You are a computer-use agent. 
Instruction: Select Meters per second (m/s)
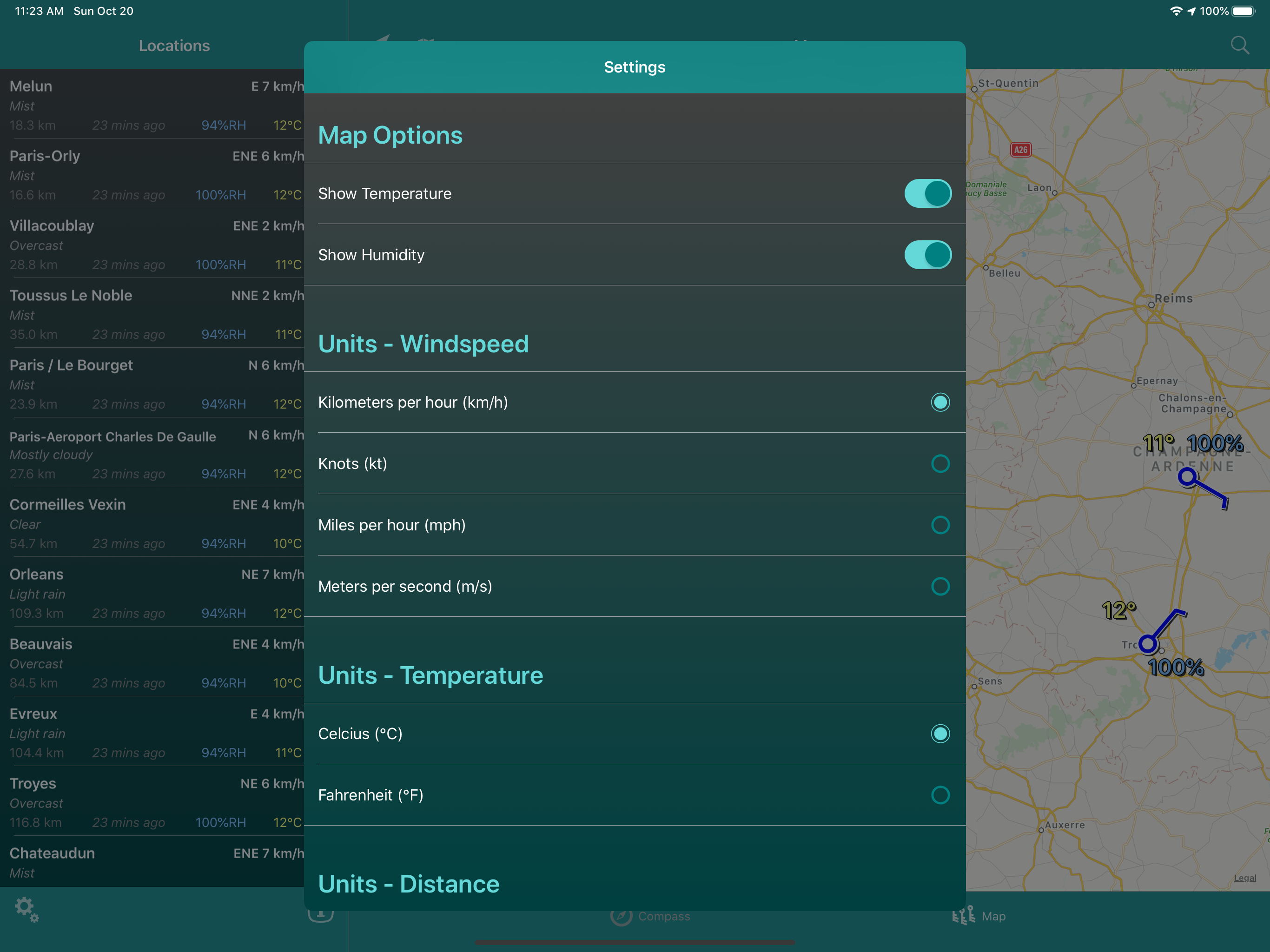(940, 586)
